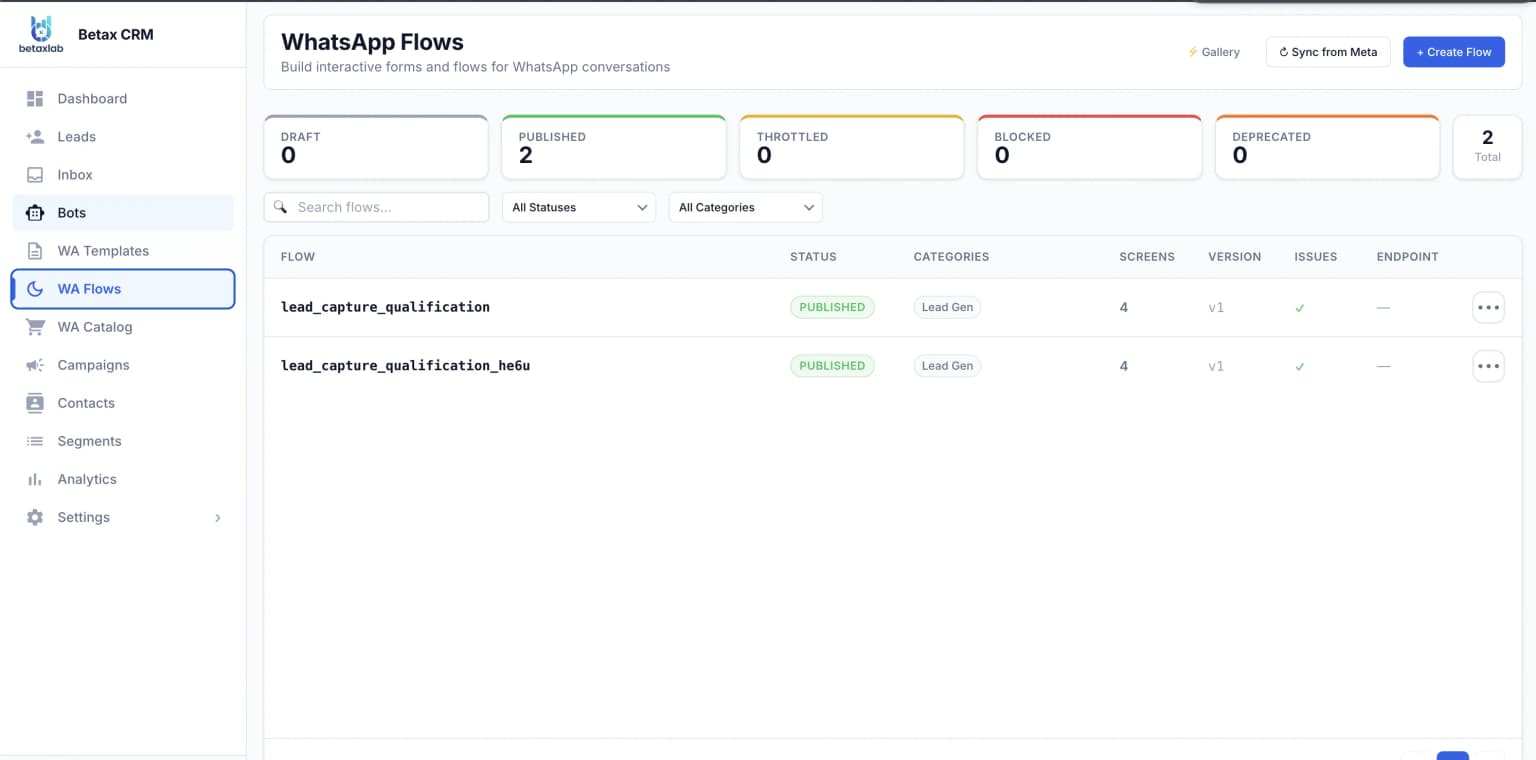Select the Draft status card
The image size is (1536, 760).
click(x=376, y=147)
